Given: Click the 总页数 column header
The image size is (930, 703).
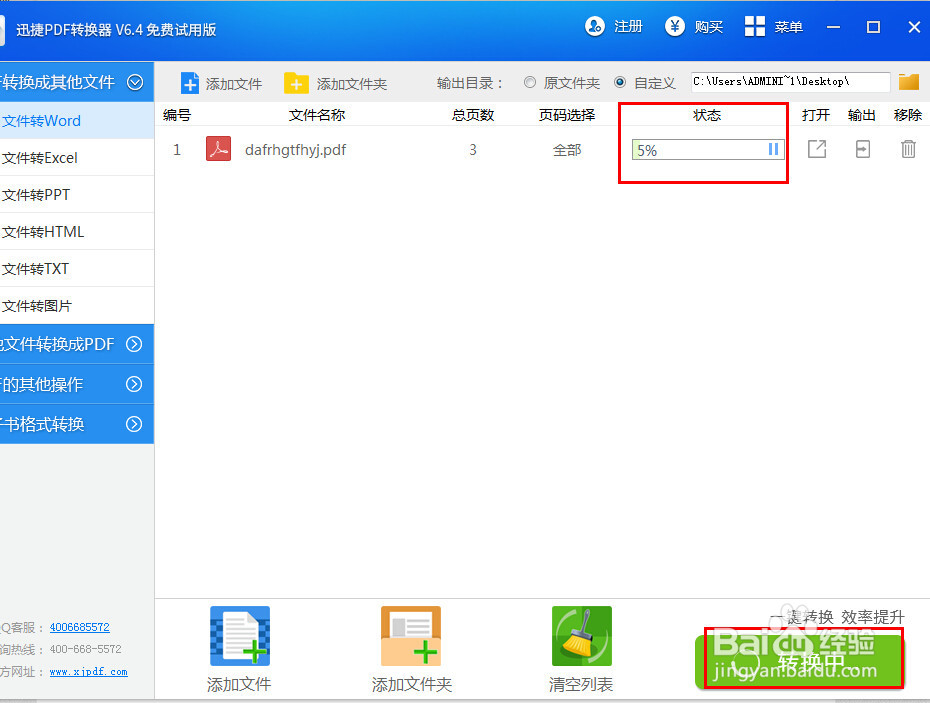Looking at the screenshot, I should [473, 115].
